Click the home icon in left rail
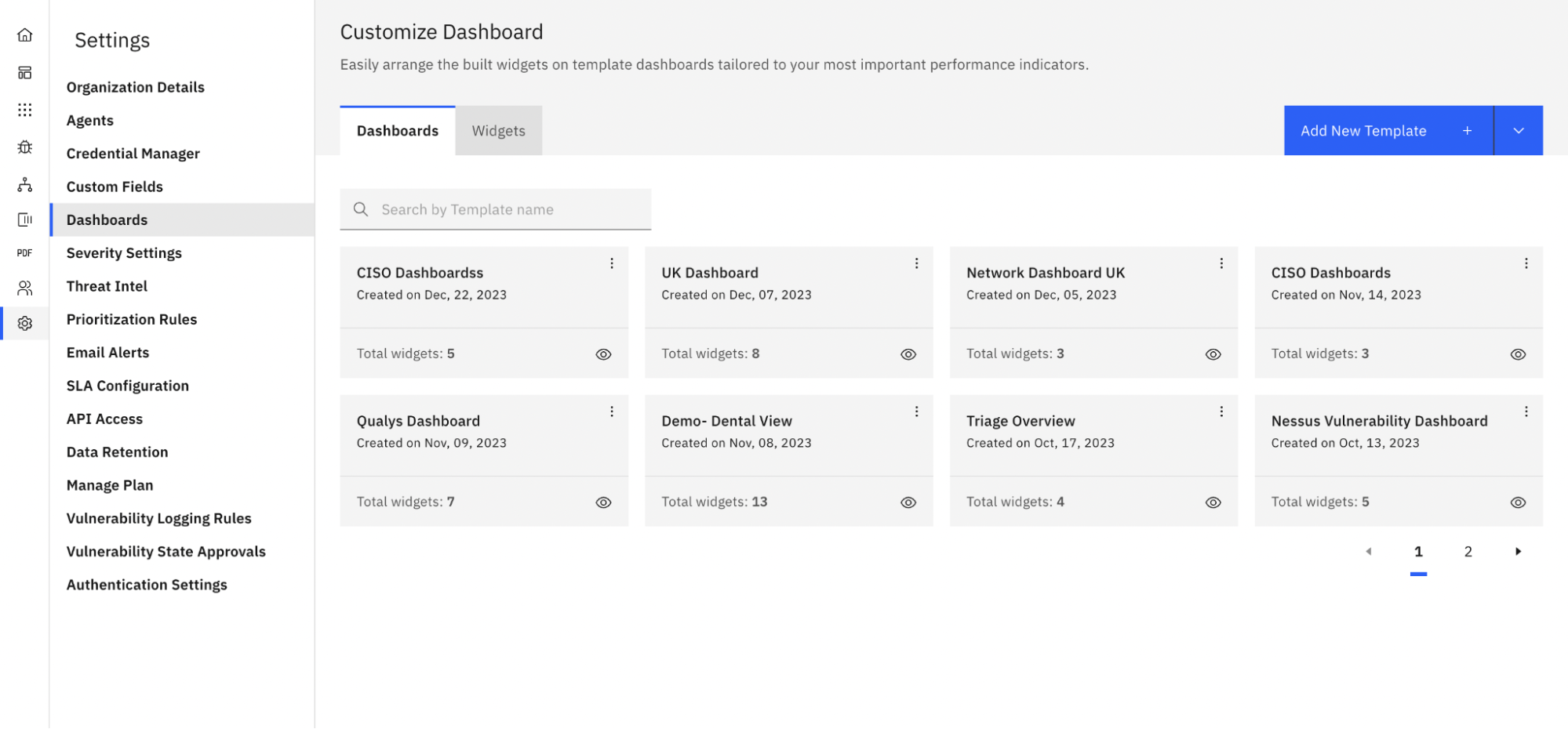Viewport: 1568px width, 729px height. 25,35
